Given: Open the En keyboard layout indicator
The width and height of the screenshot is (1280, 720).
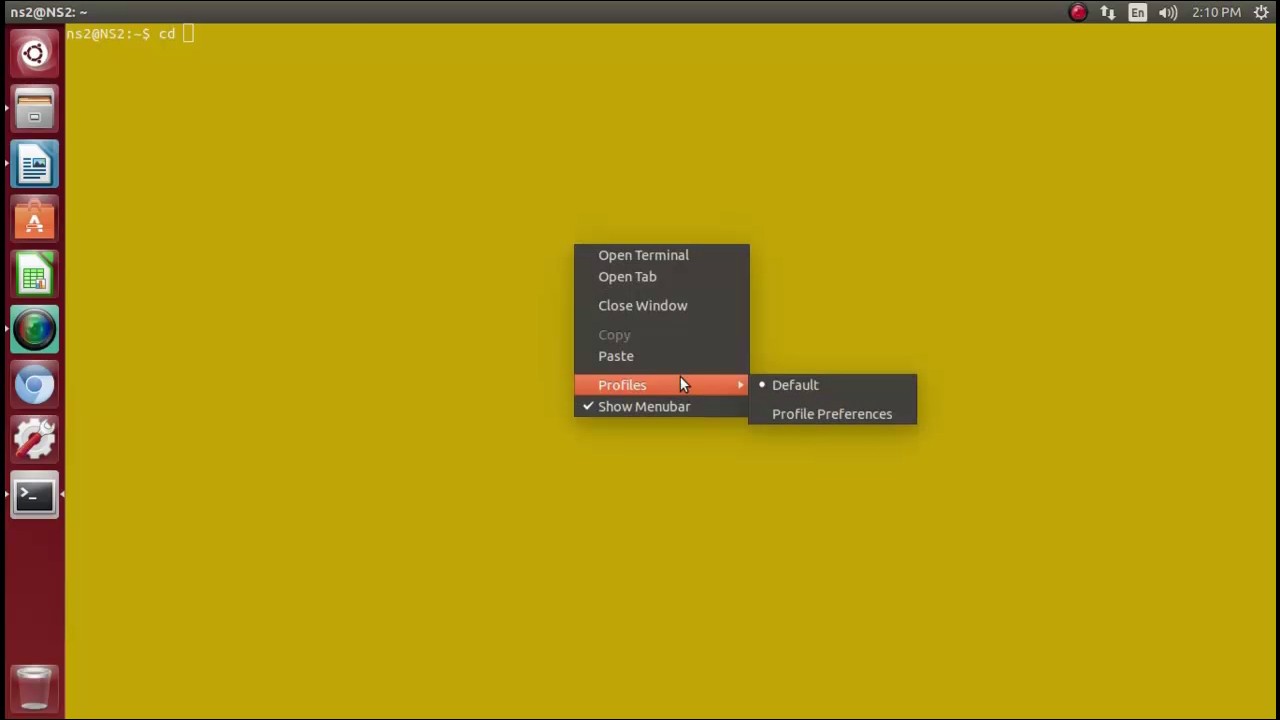Looking at the screenshot, I should (1138, 12).
